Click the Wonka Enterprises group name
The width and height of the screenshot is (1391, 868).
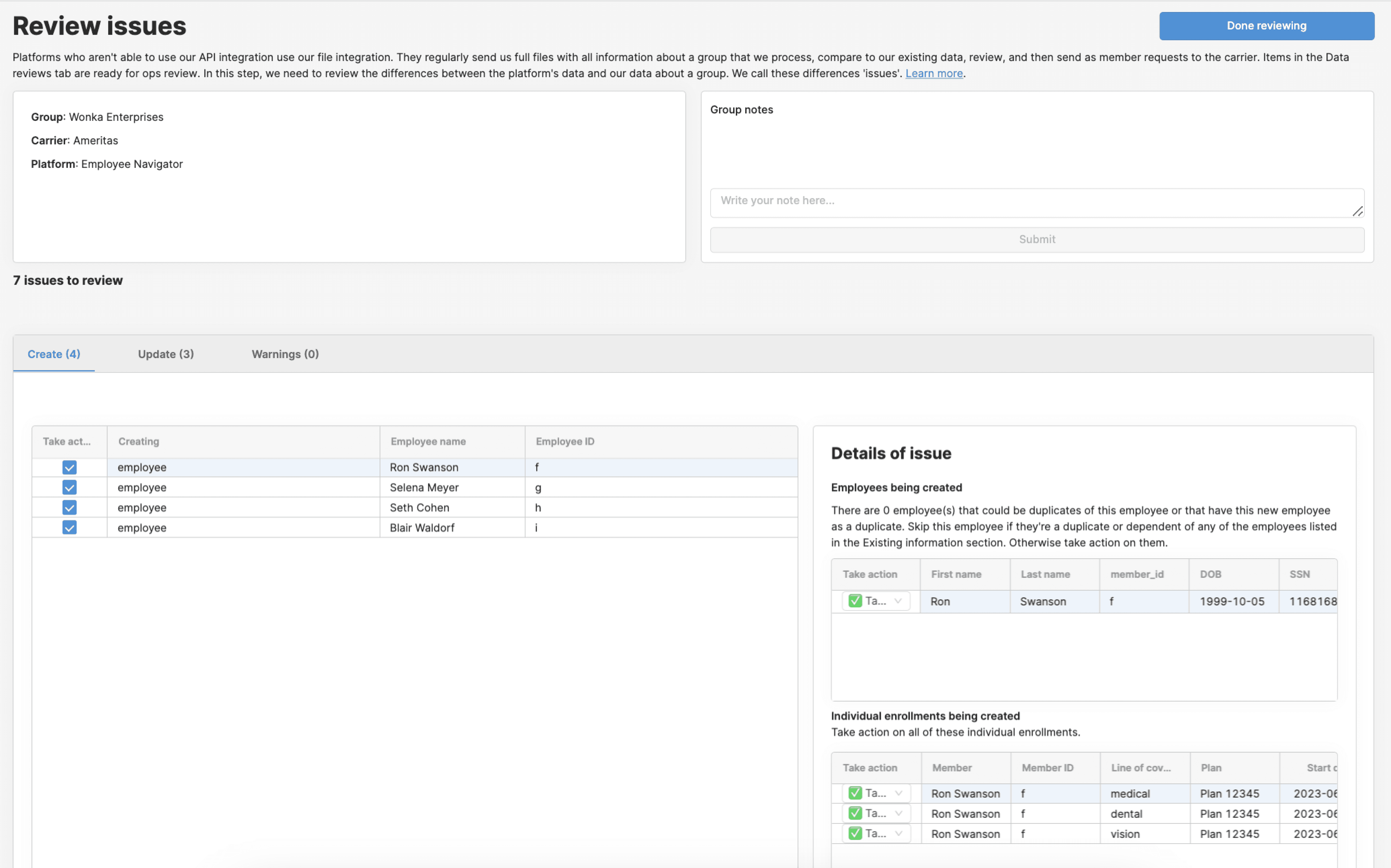116,117
